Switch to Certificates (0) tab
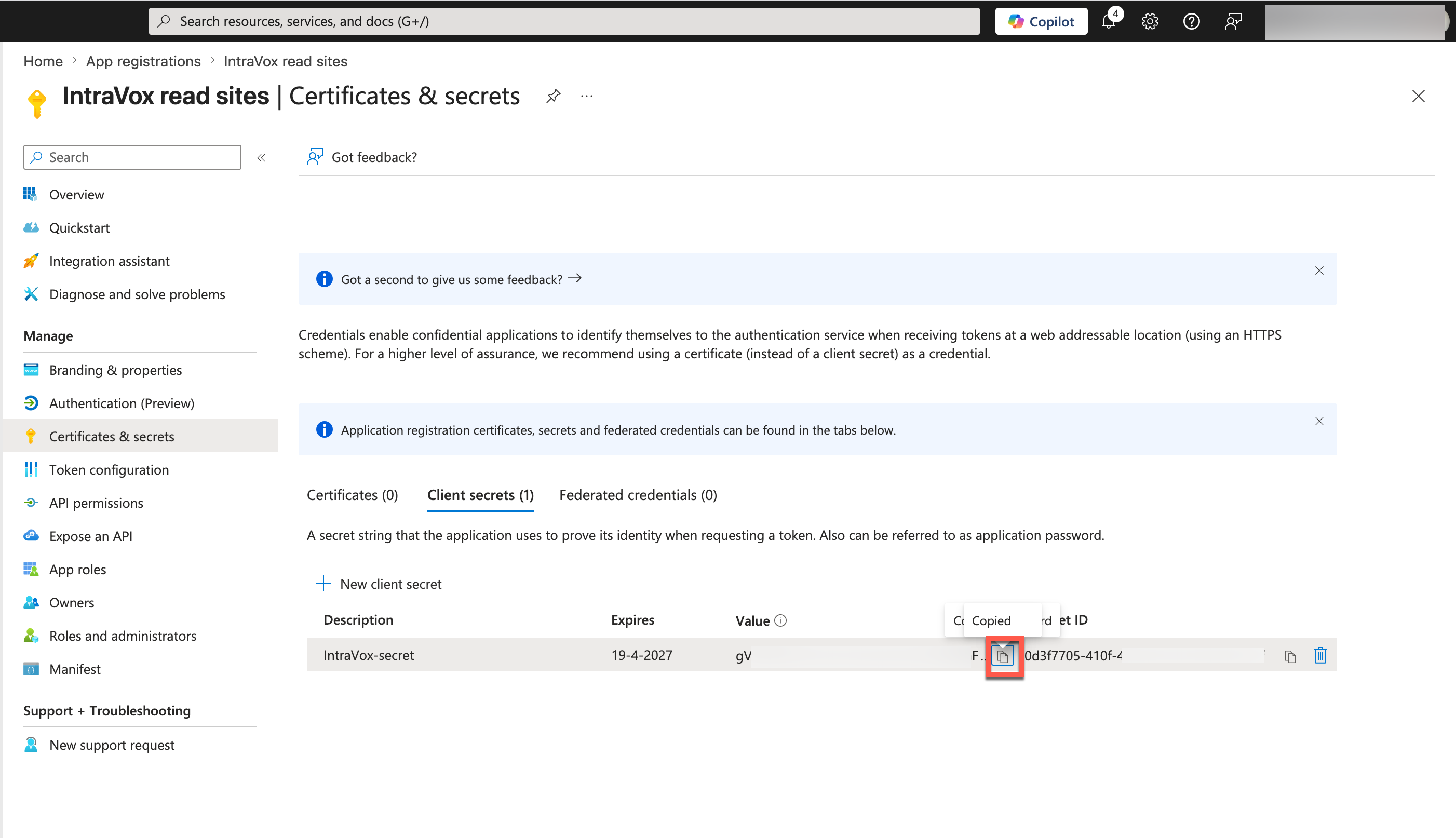Image resolution: width=1456 pixels, height=838 pixels. [x=352, y=495]
